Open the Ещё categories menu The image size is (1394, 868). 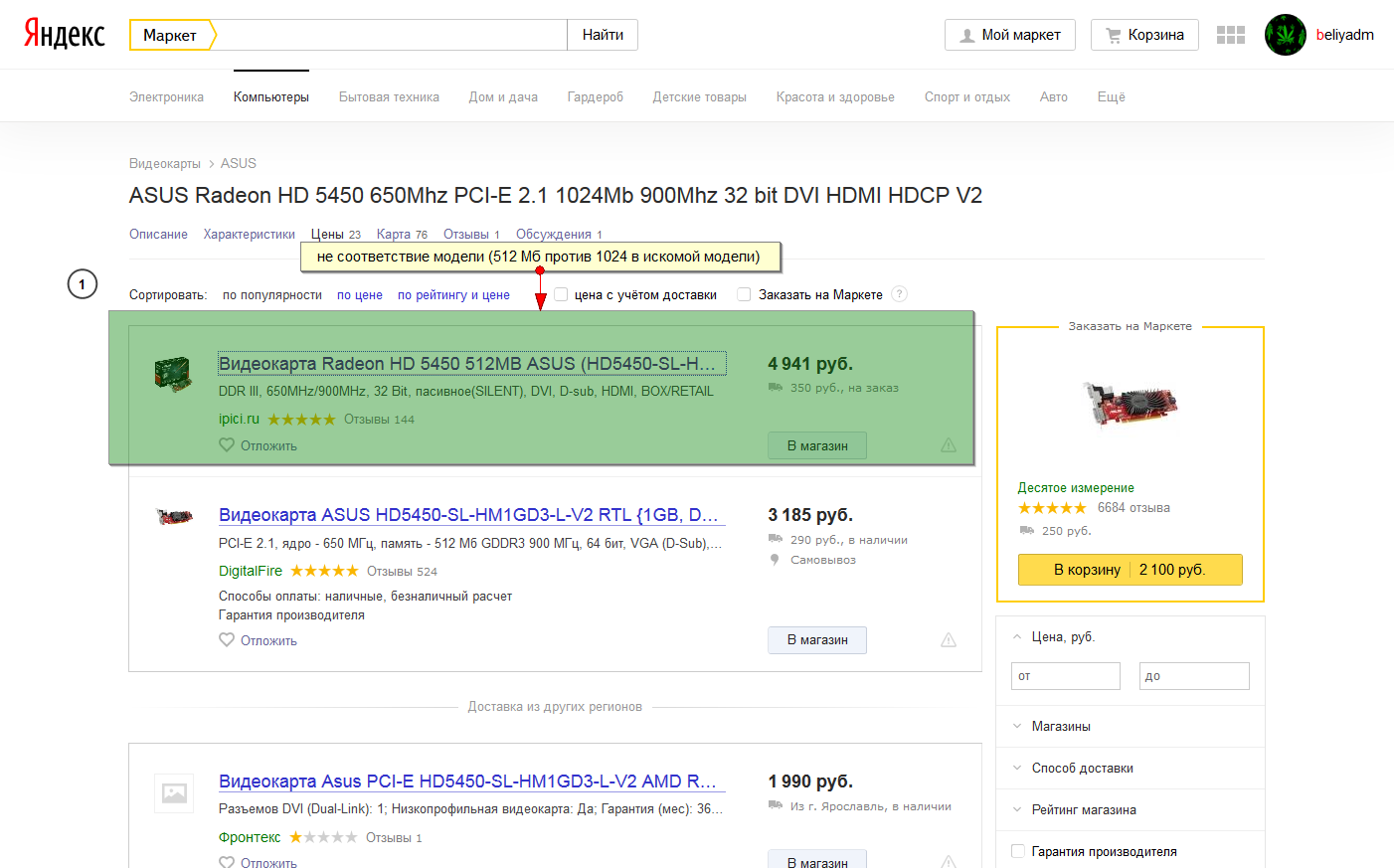click(x=1112, y=96)
